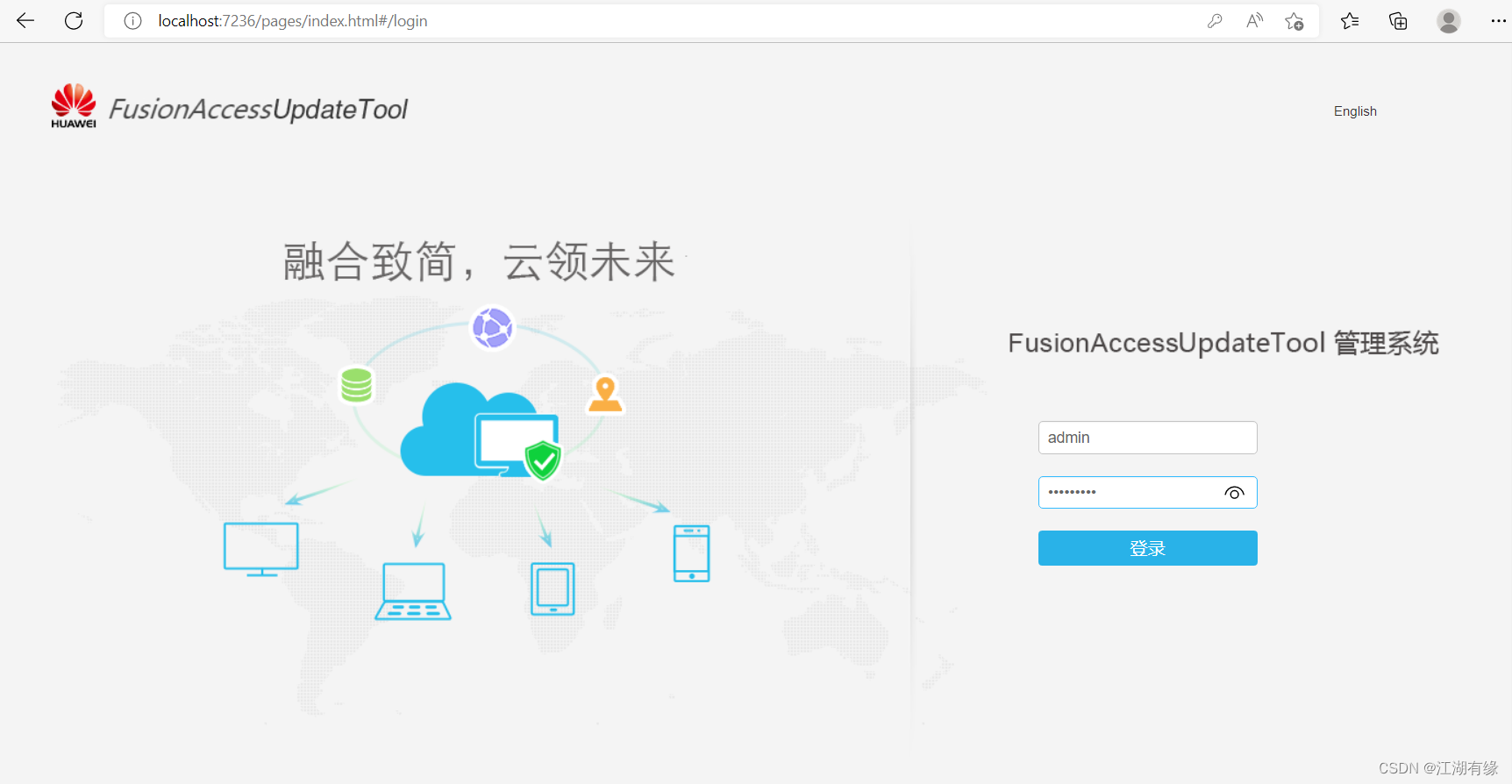Viewport: 1512px width, 784px height.
Task: Click the blue cloud with shield illustration
Action: 481,431
